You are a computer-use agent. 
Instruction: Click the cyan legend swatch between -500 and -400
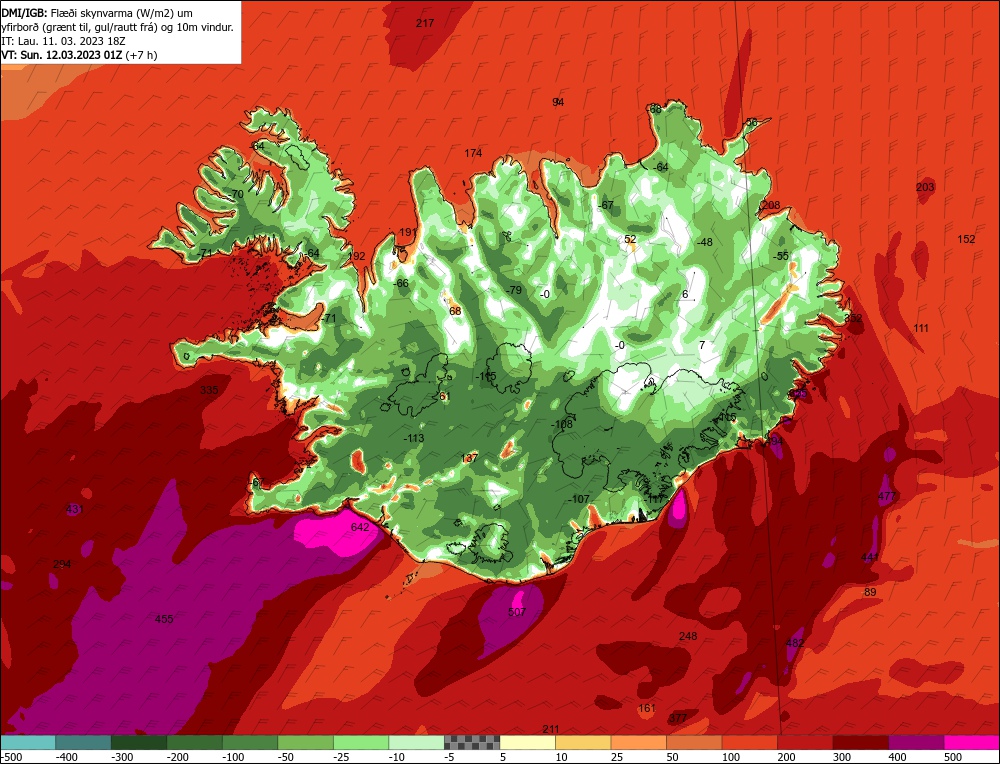coord(28,742)
